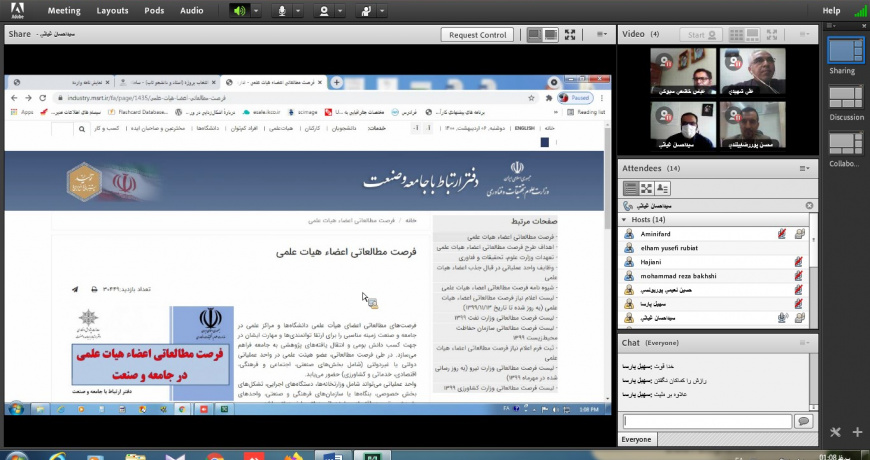Switch Video pod to grid view
The height and width of the screenshot is (460, 870).
(x=736, y=34)
